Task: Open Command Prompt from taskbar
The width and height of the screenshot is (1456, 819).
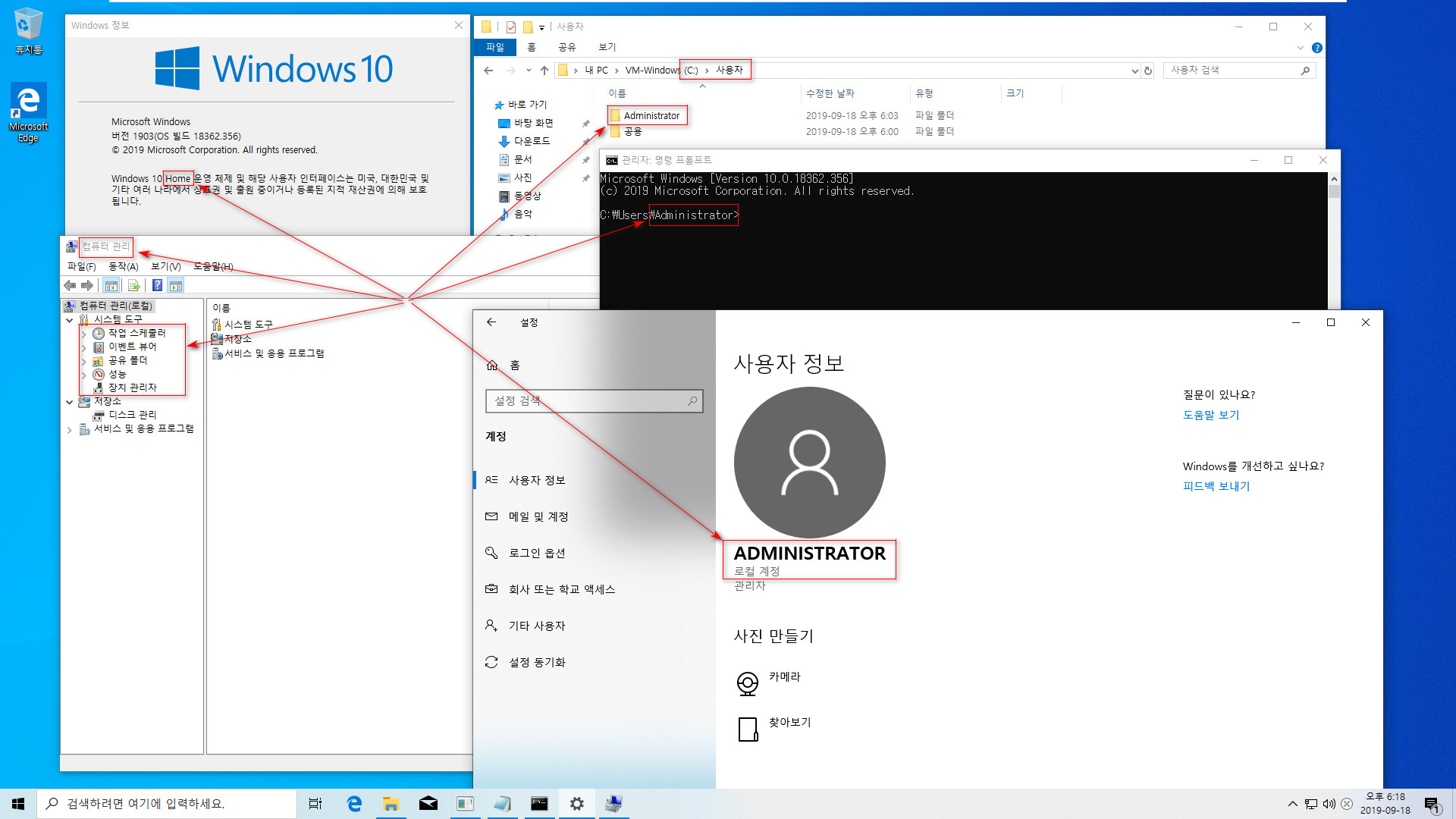Action: pos(539,804)
